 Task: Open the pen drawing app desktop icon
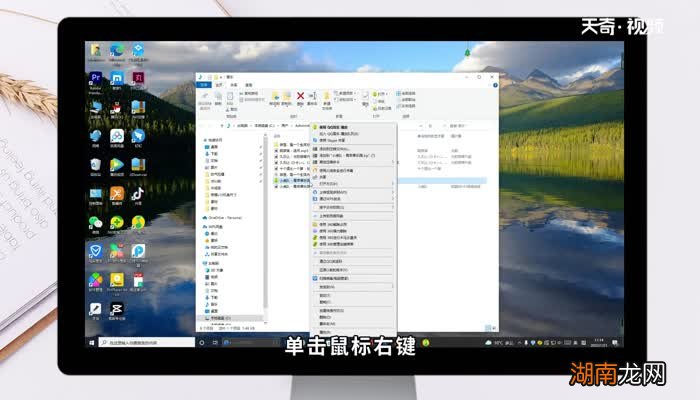[x=96, y=309]
